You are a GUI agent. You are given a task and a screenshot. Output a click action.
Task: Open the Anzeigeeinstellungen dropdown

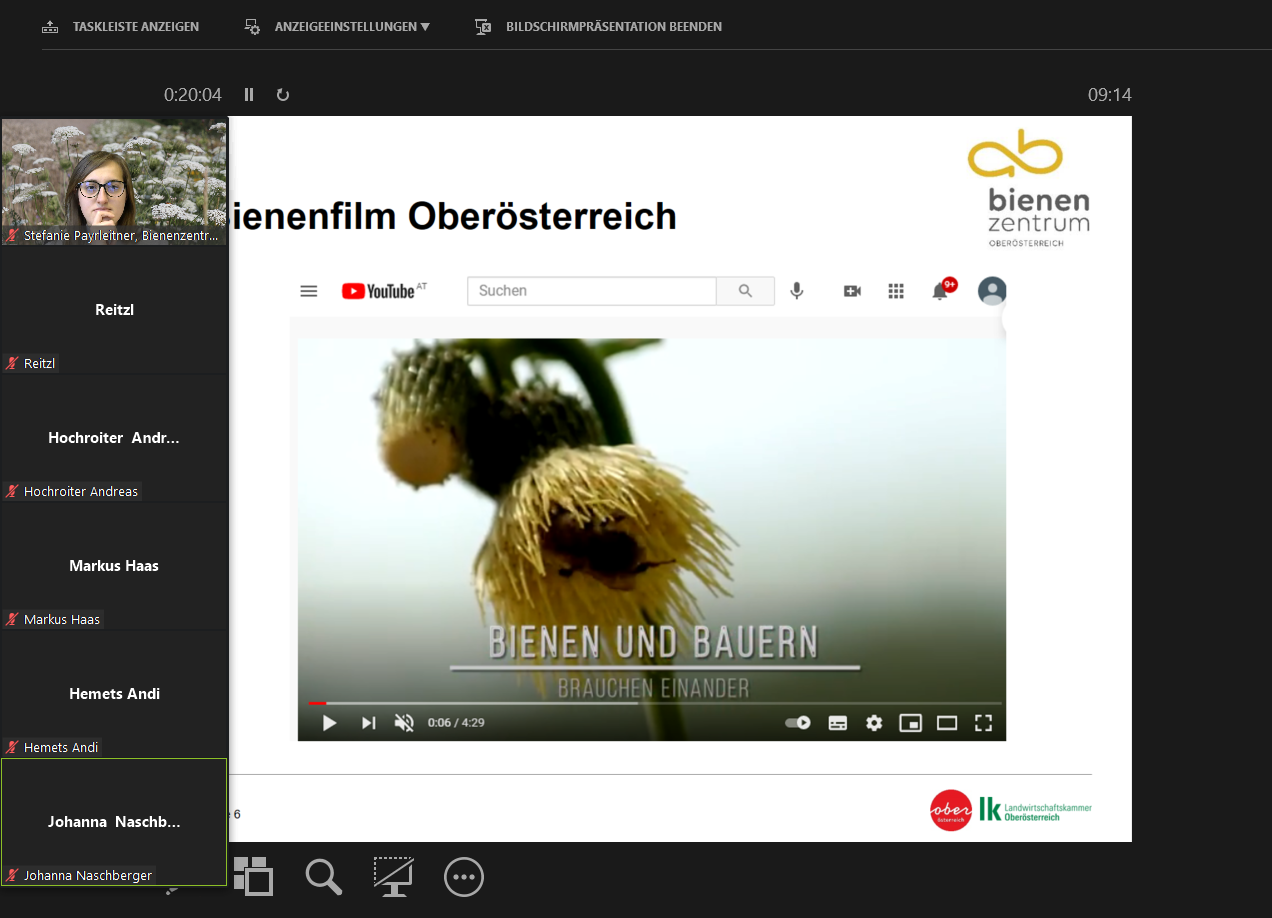336,26
